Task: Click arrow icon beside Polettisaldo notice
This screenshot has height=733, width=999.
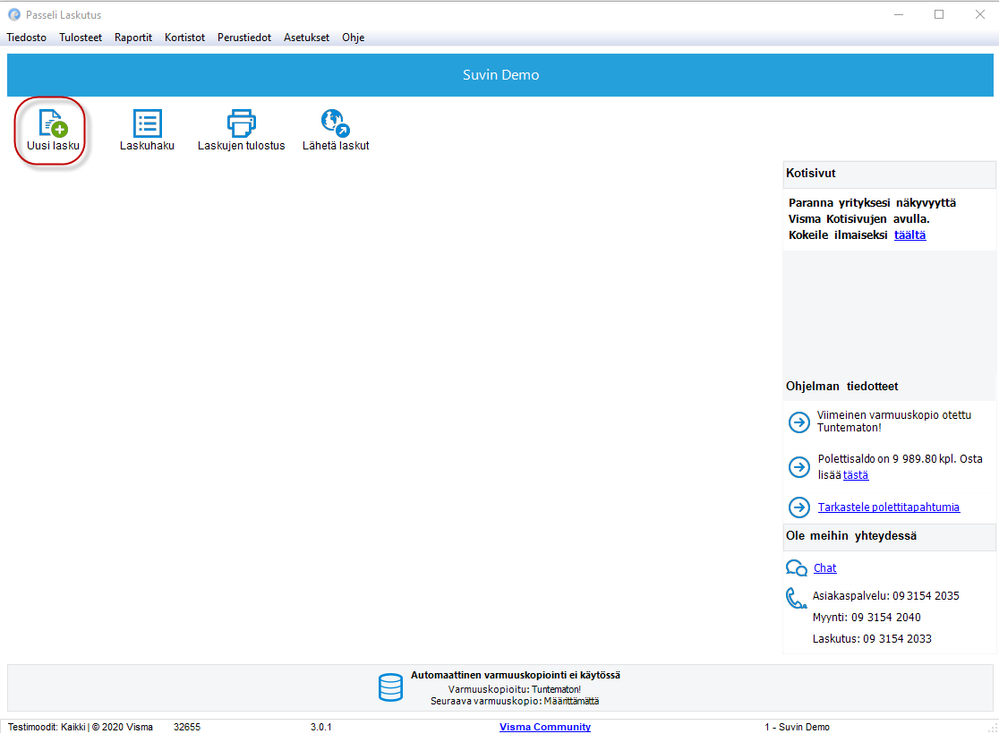Action: (x=799, y=467)
